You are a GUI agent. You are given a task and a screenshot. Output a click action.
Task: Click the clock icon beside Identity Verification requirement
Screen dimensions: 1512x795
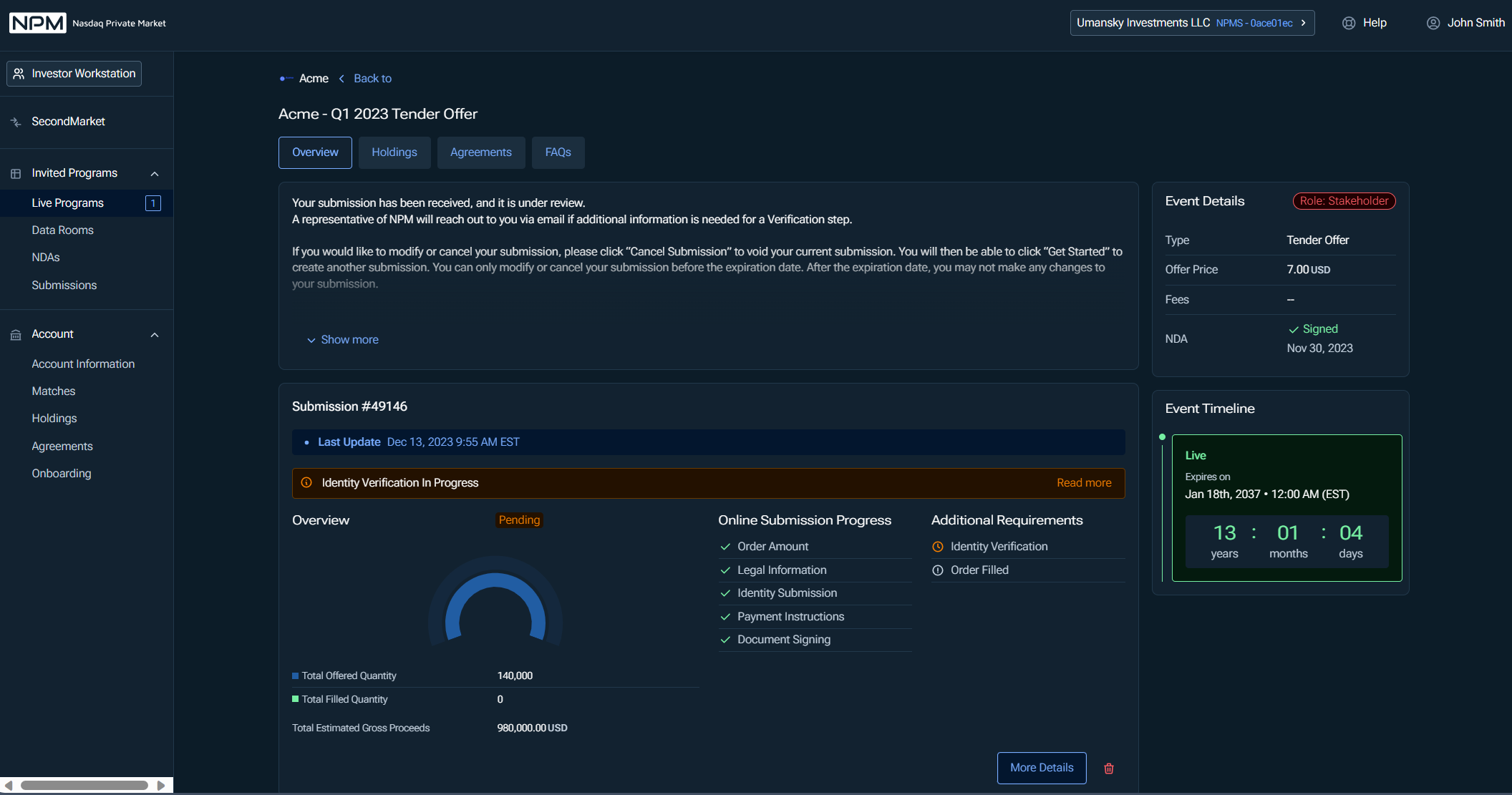(x=938, y=547)
